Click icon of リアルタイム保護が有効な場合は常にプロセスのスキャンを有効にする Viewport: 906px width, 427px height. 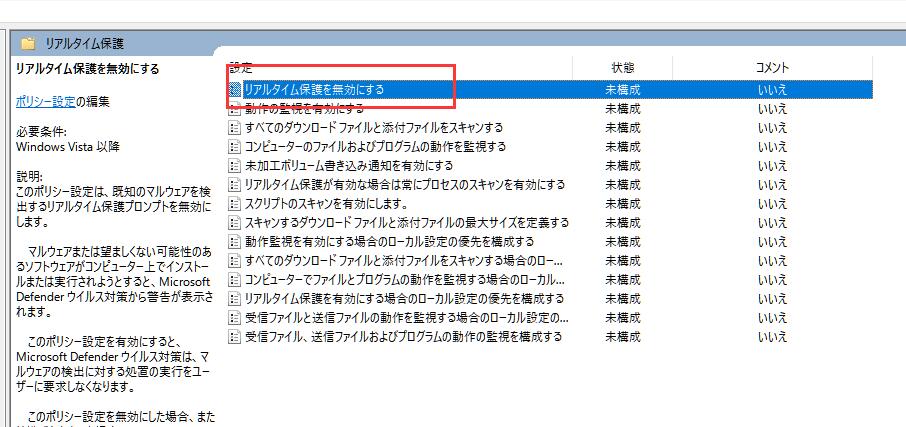[235, 185]
